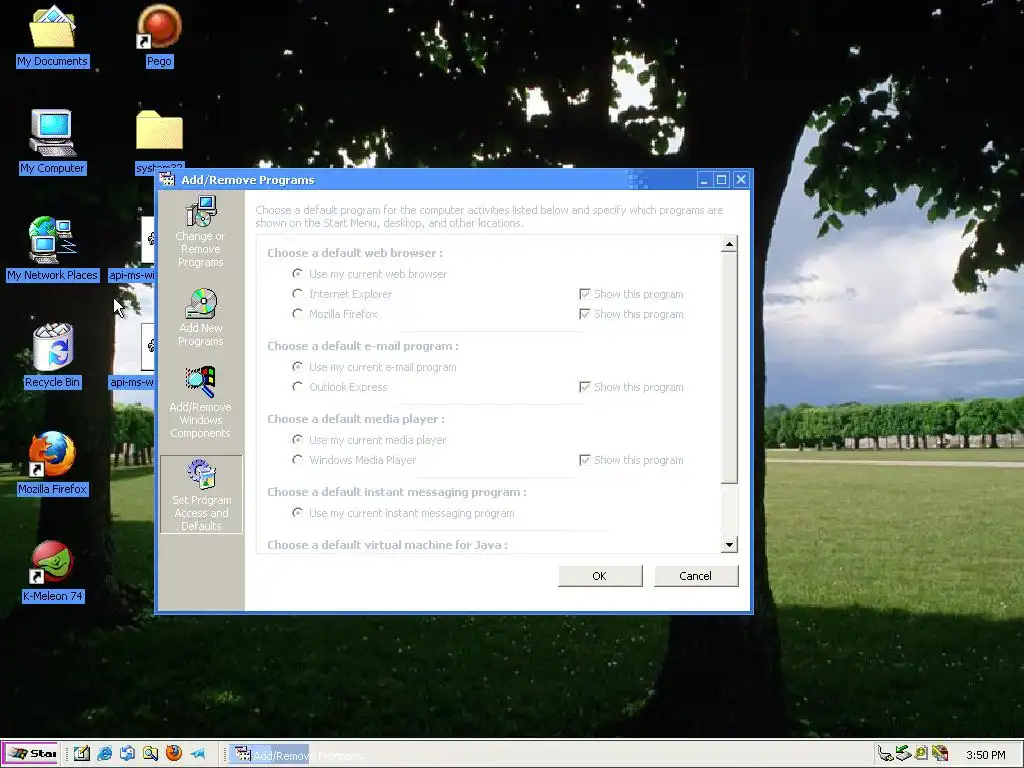Screen dimensions: 1024x768
Task: Select the Mozilla Firefox desktop shortcut
Action: click(x=52, y=464)
